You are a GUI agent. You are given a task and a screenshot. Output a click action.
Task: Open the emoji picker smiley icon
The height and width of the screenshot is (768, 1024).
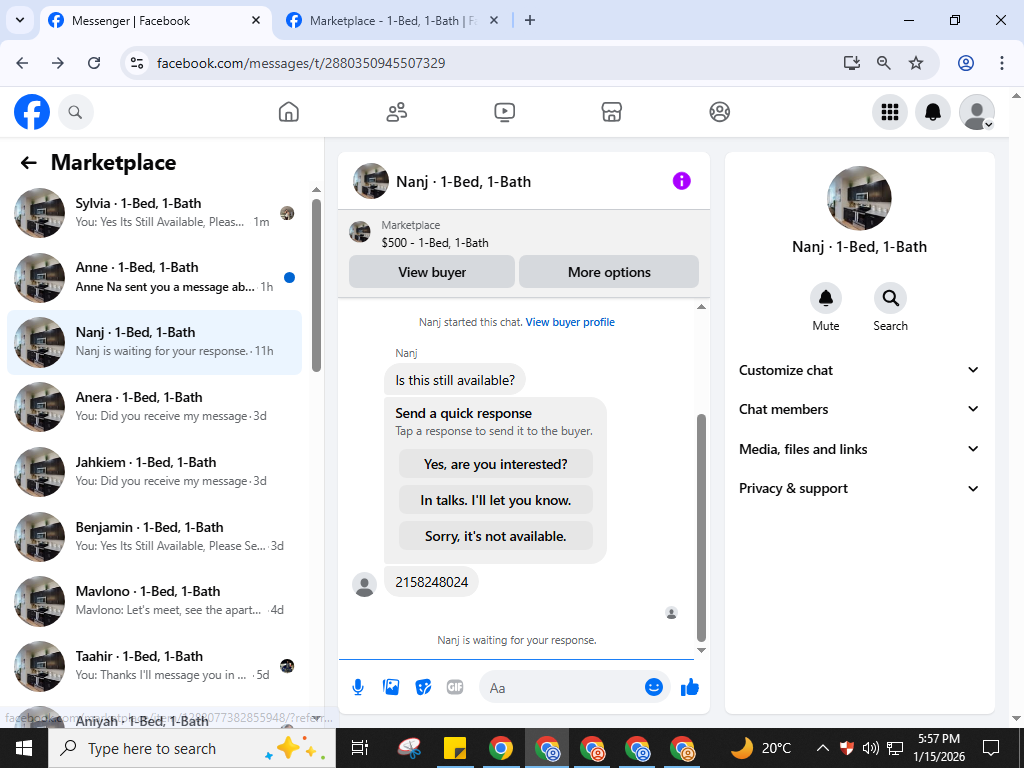[654, 687]
